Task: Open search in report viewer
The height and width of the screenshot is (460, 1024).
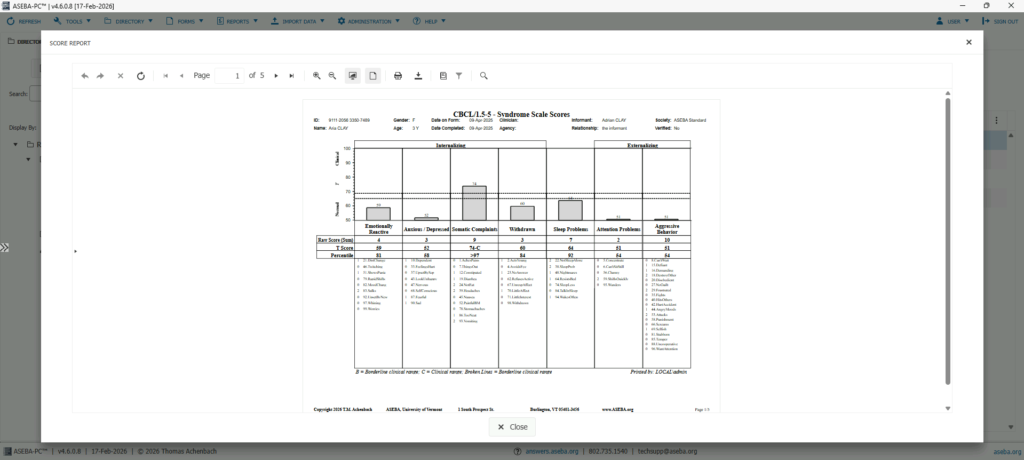Action: [484, 76]
